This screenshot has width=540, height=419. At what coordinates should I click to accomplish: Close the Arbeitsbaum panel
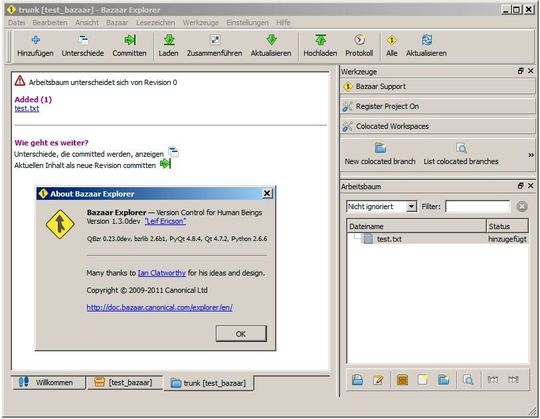530,186
